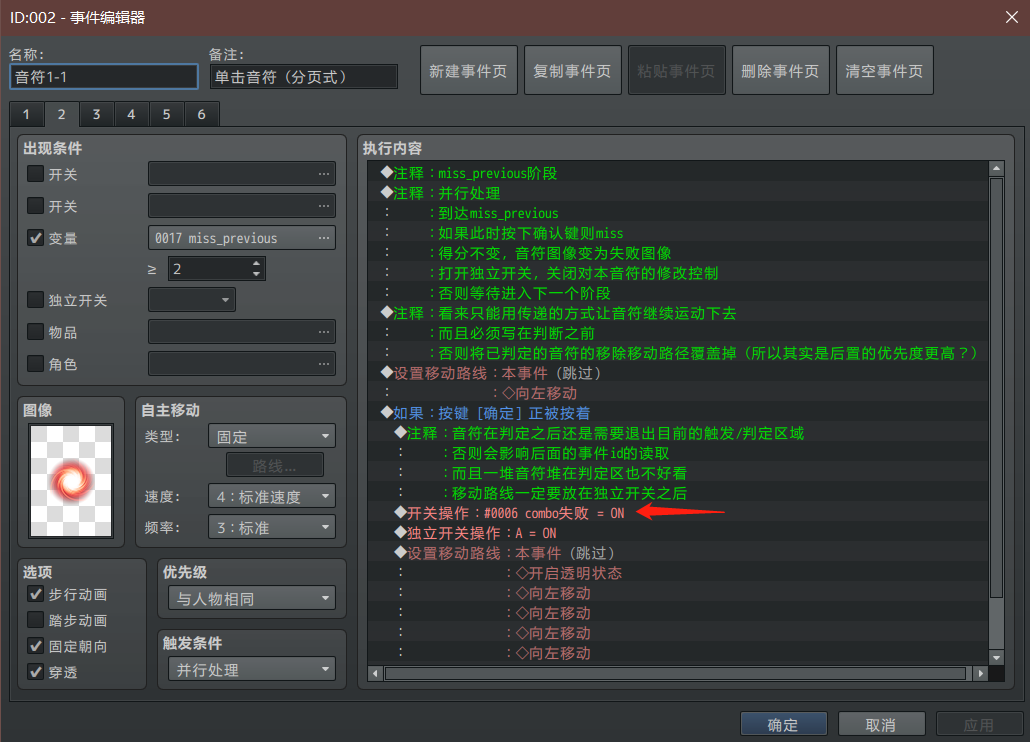This screenshot has width=1030, height=742.
Task: Click the up arrow of the command list scrollbar
Action: point(996,169)
